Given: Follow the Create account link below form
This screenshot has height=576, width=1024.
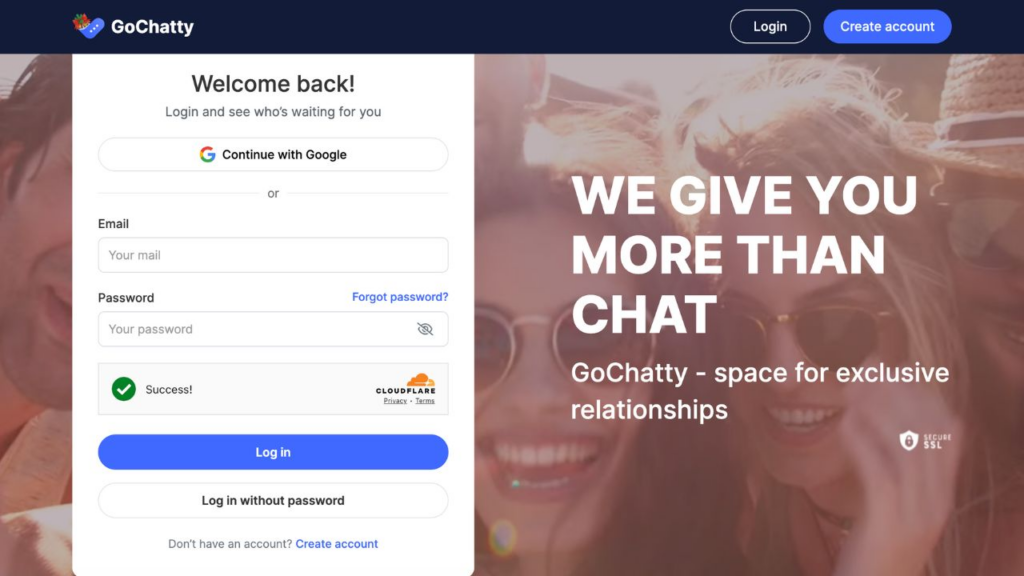Looking at the screenshot, I should (x=336, y=544).
